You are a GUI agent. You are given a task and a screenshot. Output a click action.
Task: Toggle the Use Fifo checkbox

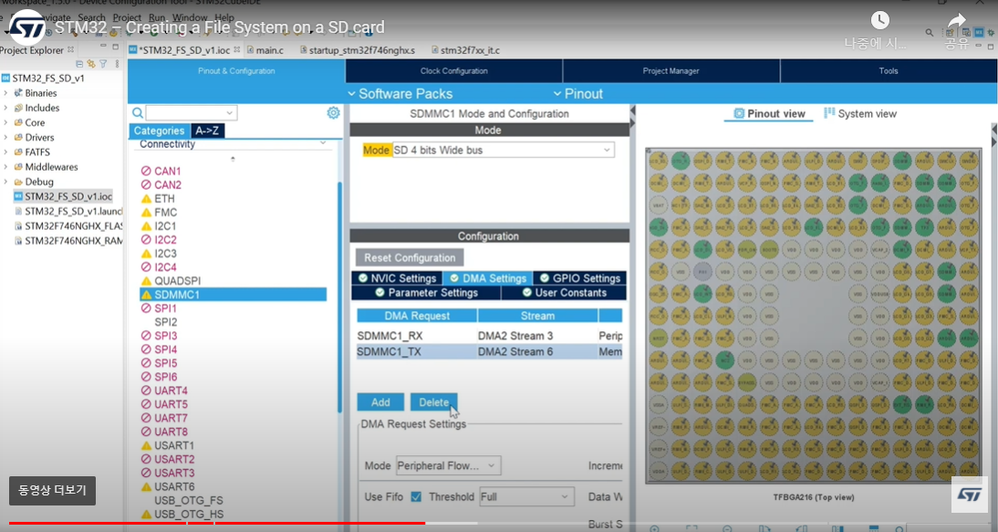(x=416, y=497)
